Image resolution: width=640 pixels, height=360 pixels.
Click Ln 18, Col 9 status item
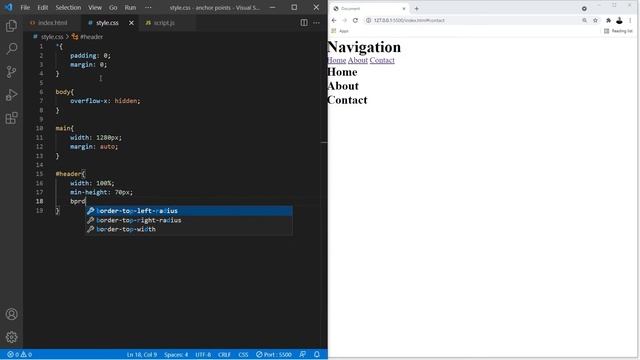pyautogui.click(x=142, y=354)
